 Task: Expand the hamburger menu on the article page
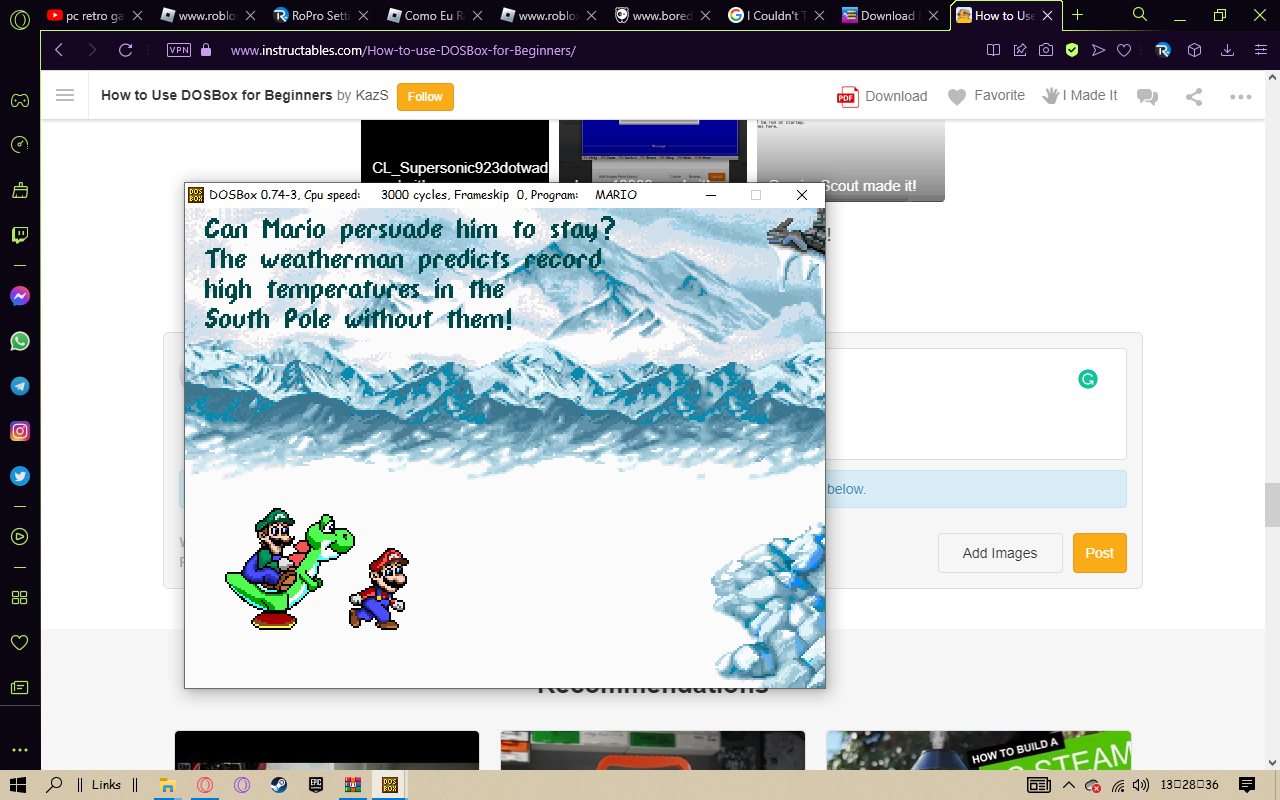coord(65,95)
